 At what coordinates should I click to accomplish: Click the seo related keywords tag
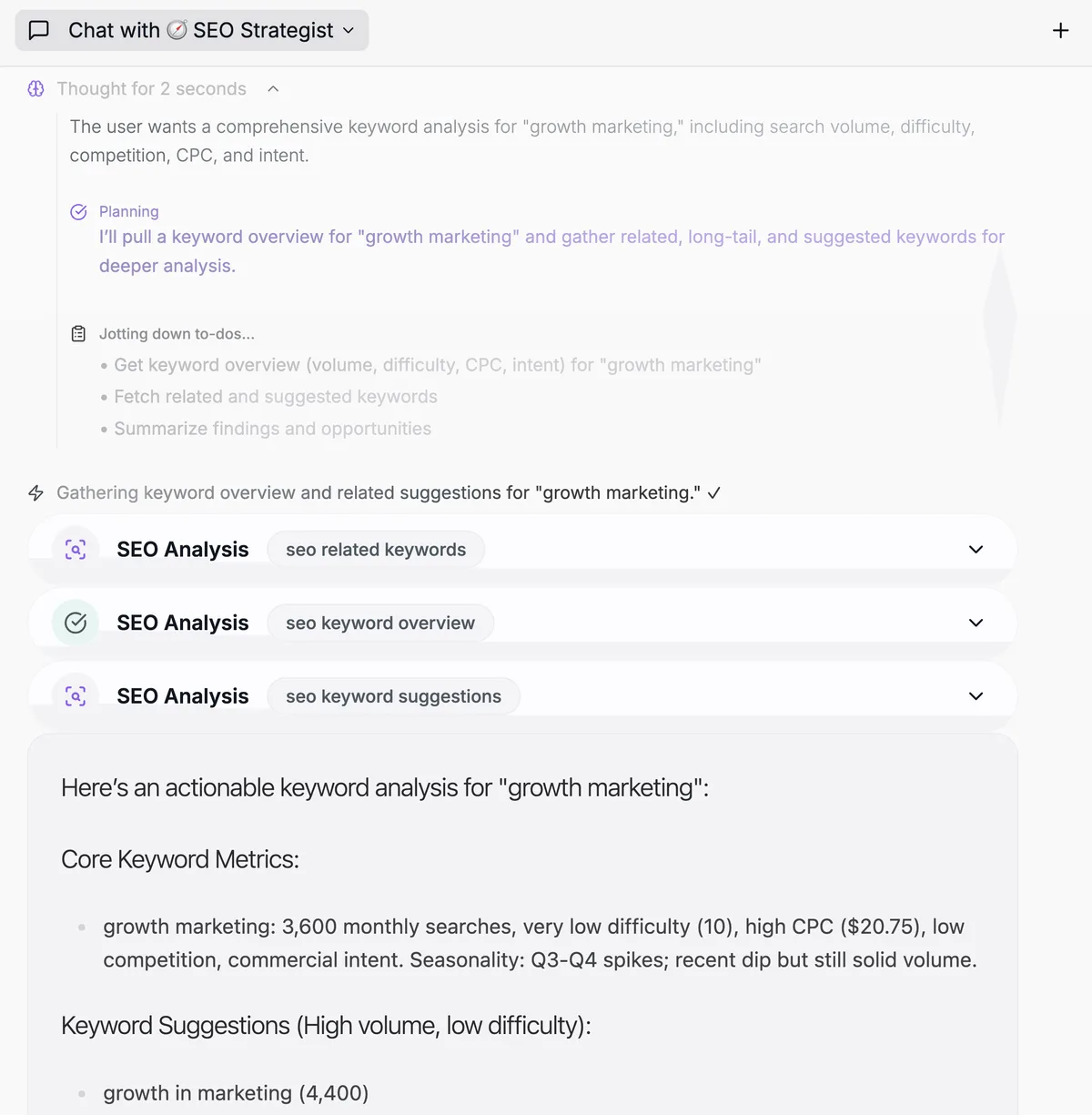point(376,550)
